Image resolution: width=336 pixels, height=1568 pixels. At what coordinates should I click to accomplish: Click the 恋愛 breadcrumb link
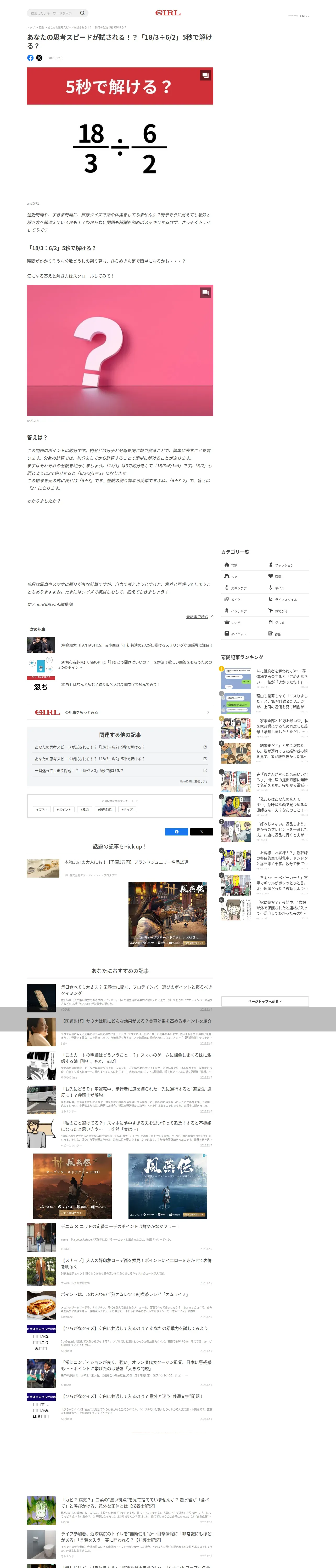point(41,27)
